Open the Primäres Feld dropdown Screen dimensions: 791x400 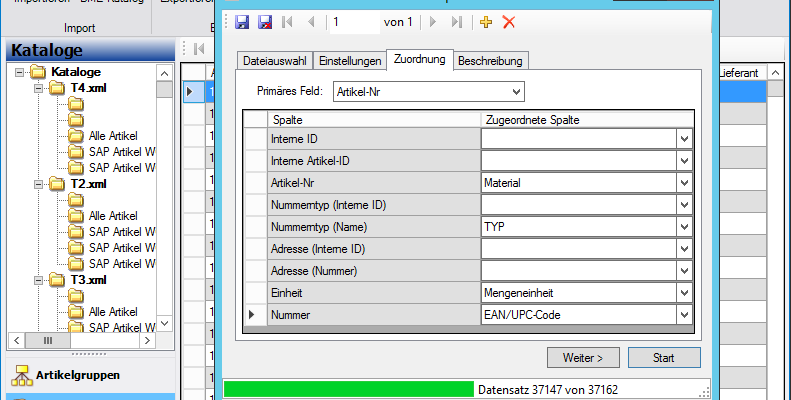[x=516, y=92]
